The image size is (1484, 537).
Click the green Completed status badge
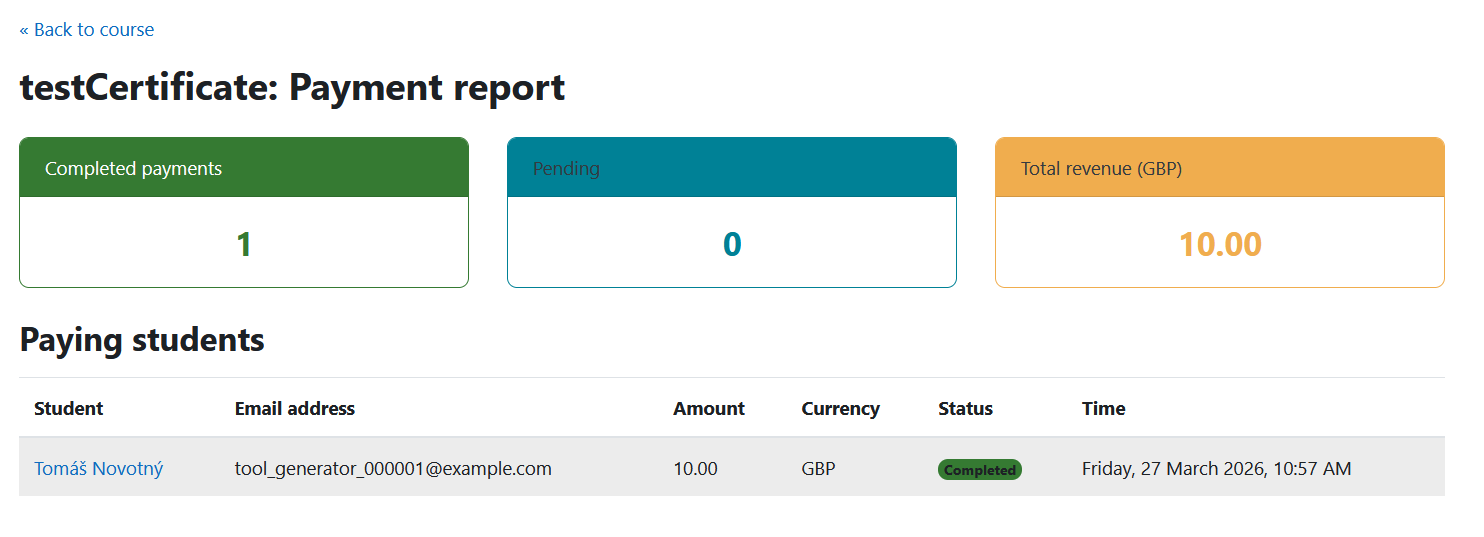tap(979, 470)
